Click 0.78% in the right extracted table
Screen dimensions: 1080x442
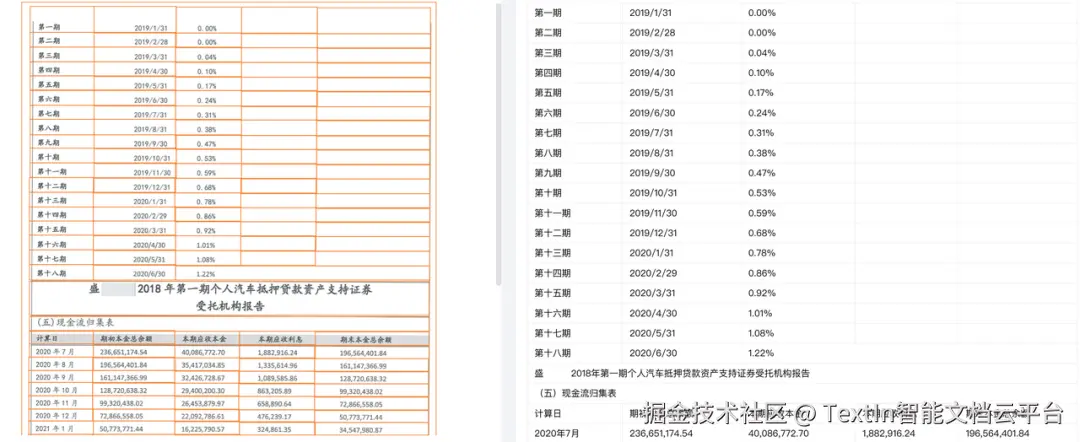click(761, 253)
